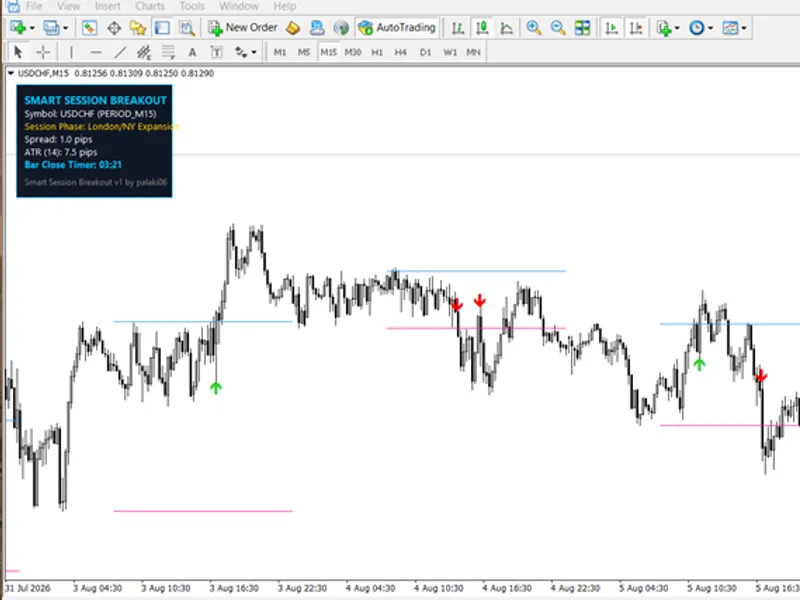Toggle Chart Shift icon

point(636,28)
